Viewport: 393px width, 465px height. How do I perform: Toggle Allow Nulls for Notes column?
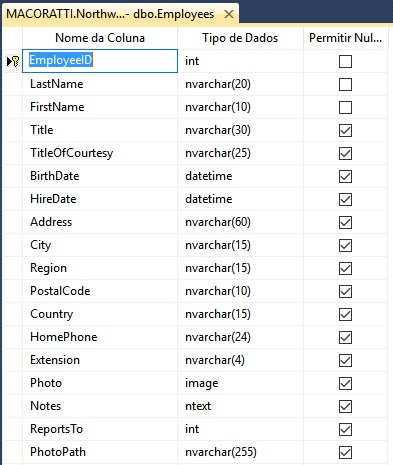345,406
